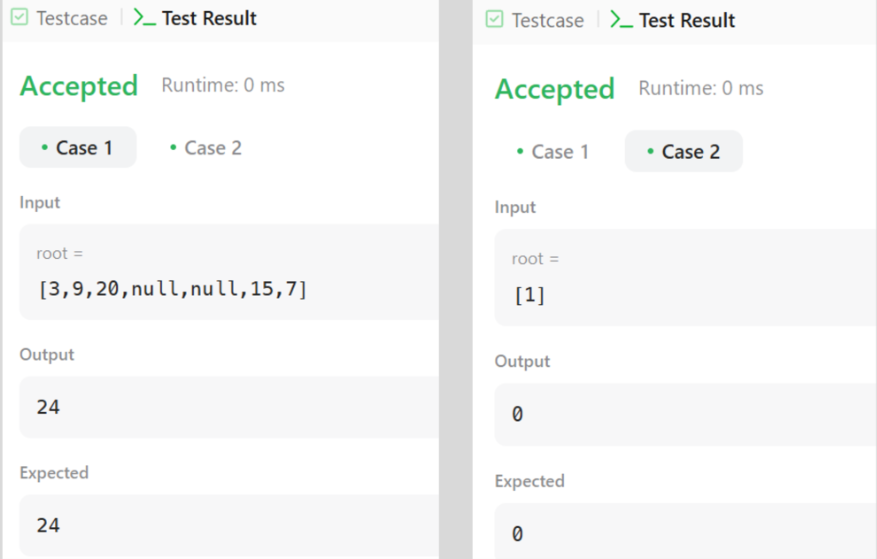Click the Expected box showing 0
This screenshot has height=559, width=877.
pos(685,532)
